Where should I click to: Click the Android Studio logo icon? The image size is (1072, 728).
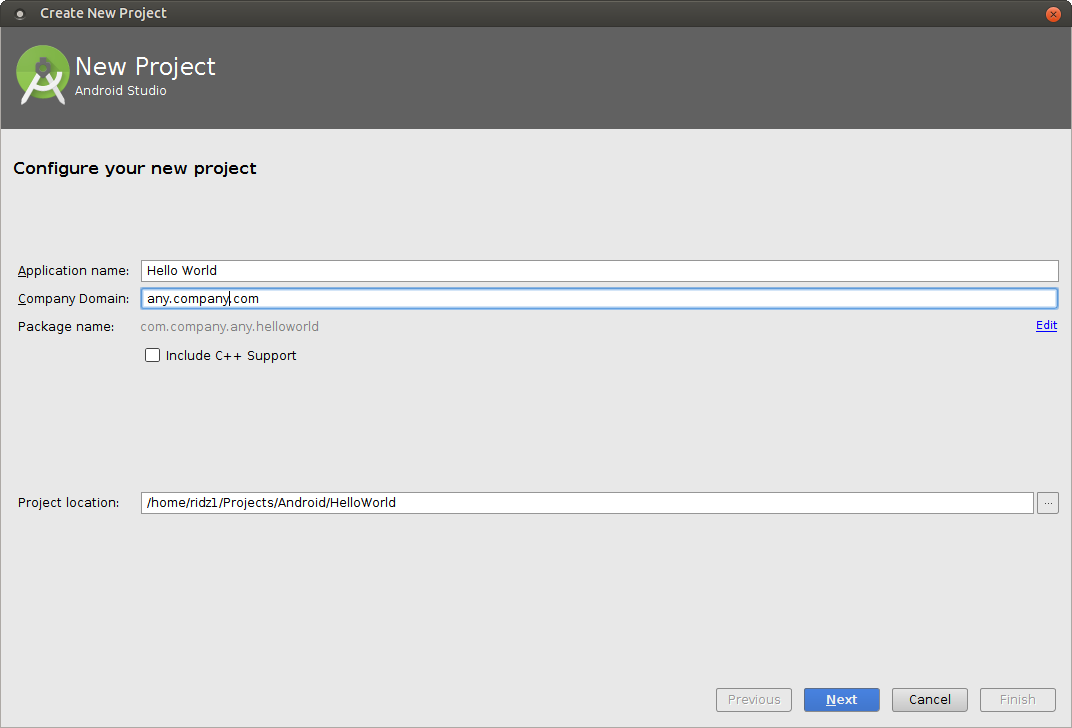pos(42,75)
